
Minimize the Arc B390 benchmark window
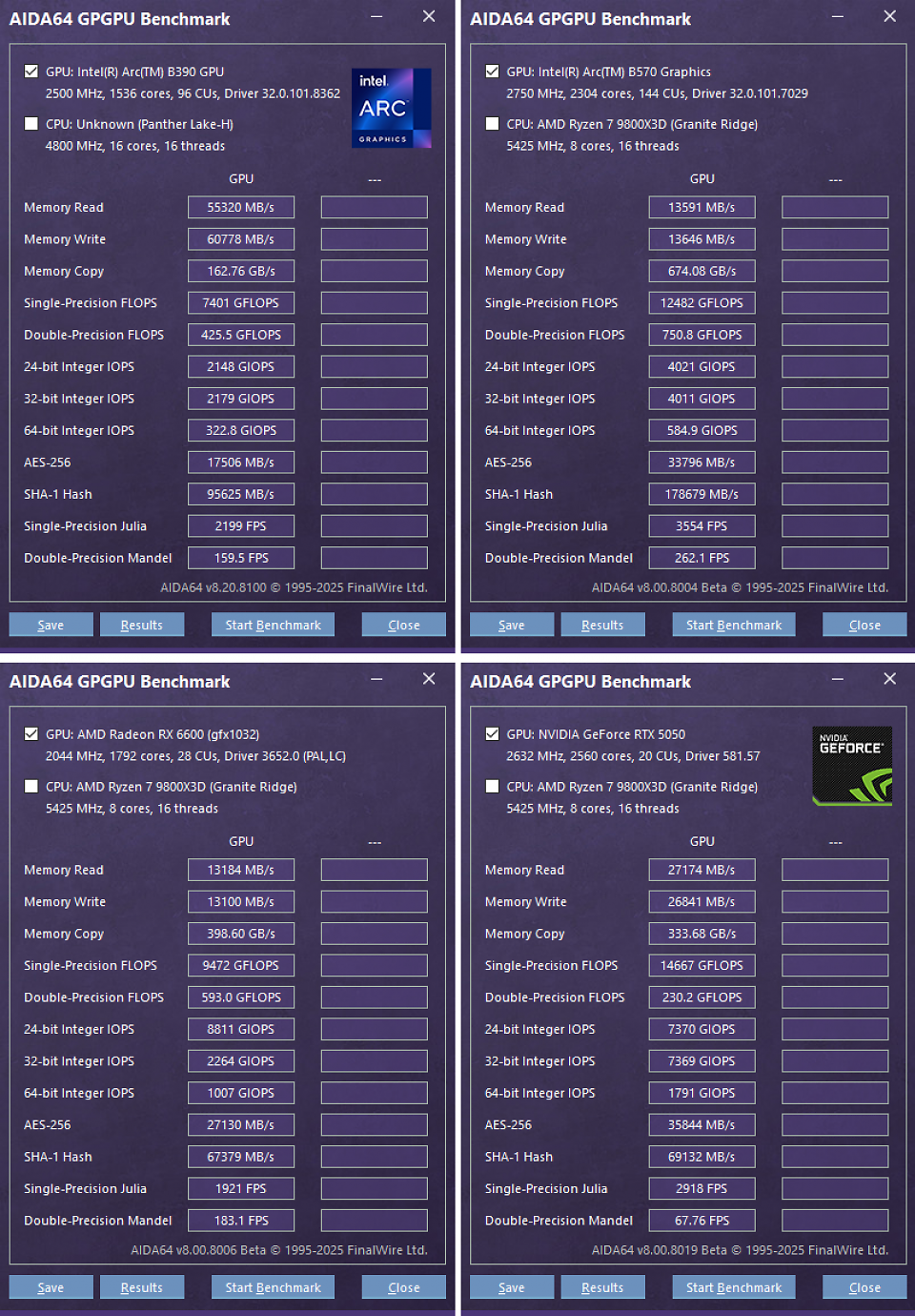[x=376, y=16]
